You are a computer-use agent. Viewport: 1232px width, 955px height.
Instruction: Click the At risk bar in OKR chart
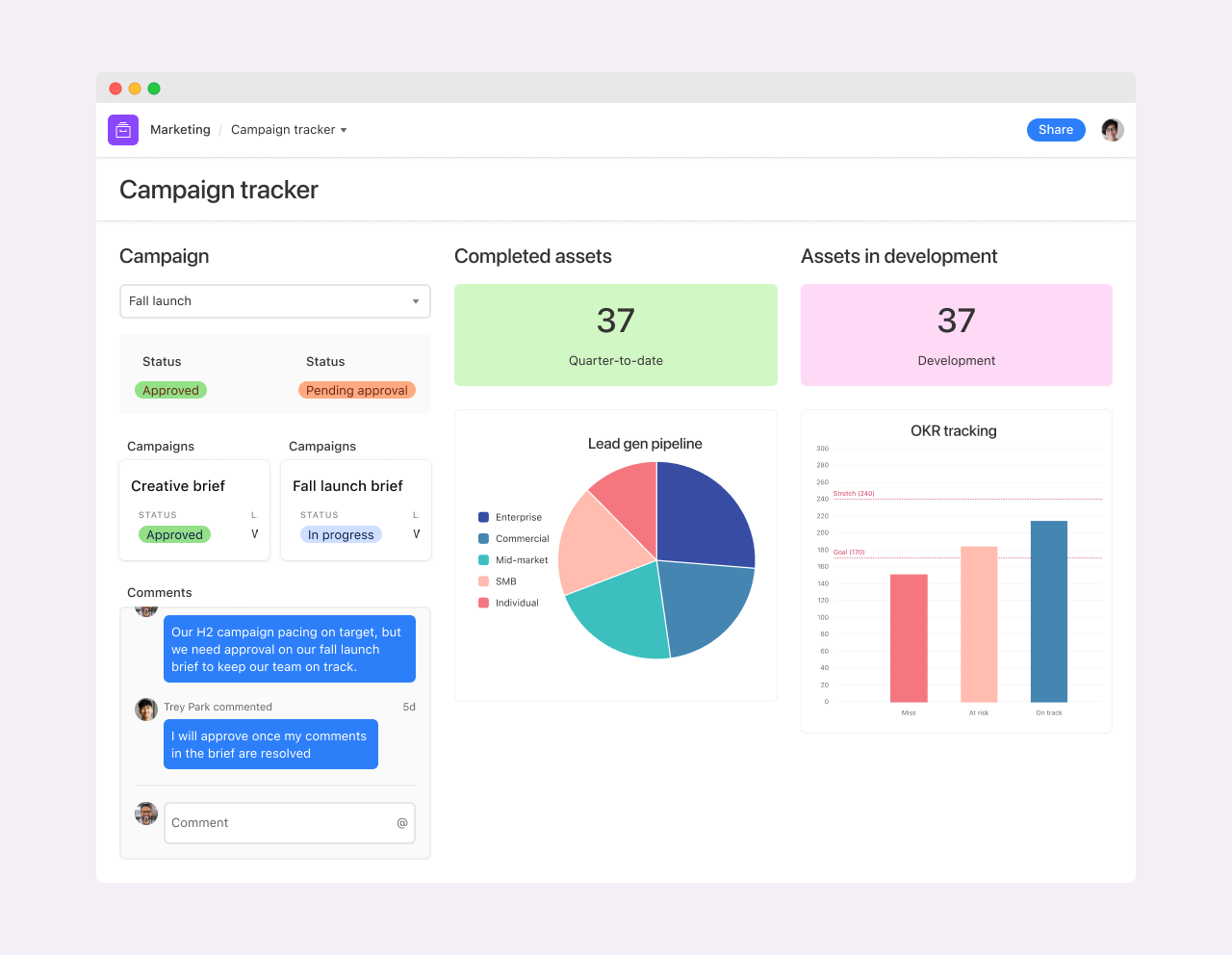(x=979, y=624)
